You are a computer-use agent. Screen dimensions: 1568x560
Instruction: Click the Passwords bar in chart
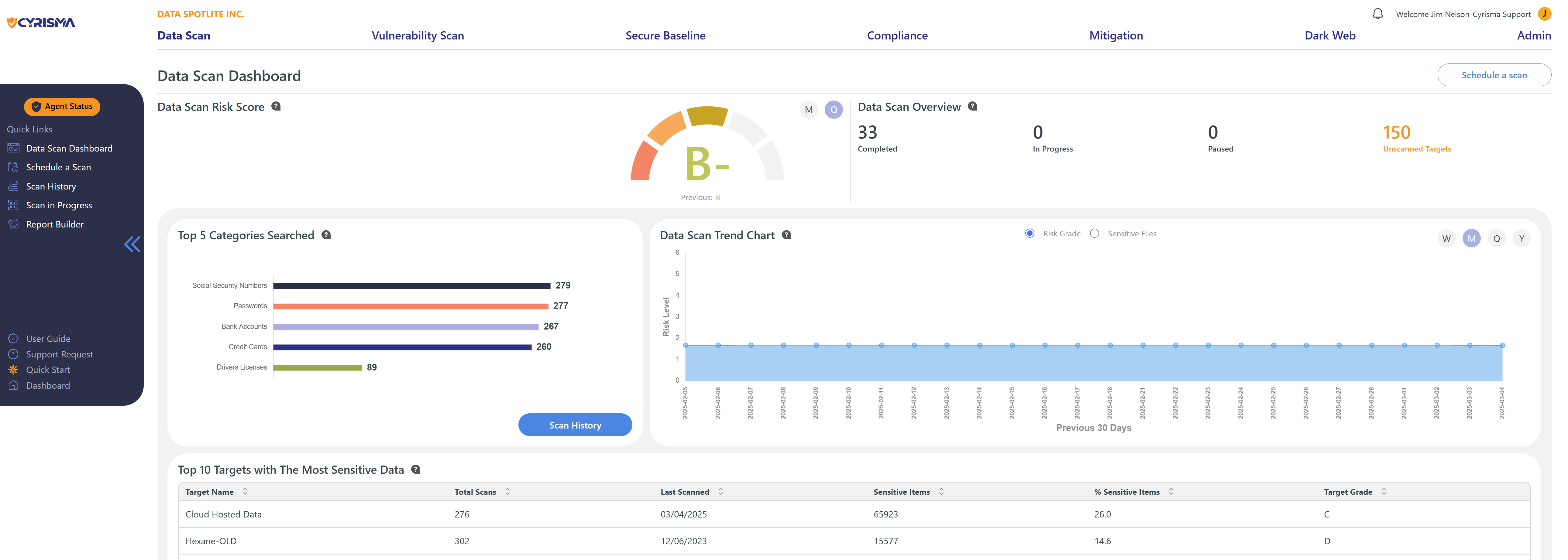[x=411, y=306]
